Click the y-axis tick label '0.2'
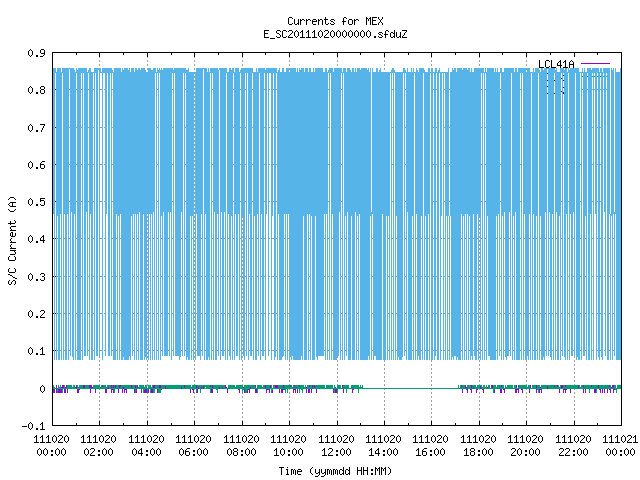Screen dimensions: 640x480 click(x=36, y=314)
